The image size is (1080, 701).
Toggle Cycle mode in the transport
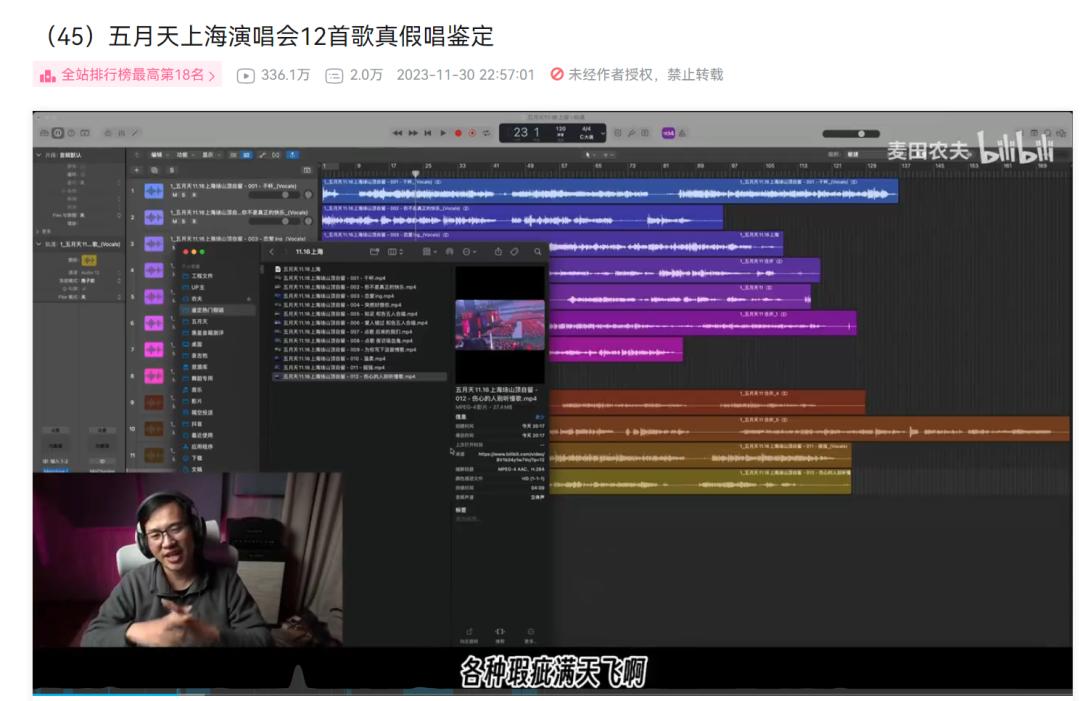coord(486,133)
